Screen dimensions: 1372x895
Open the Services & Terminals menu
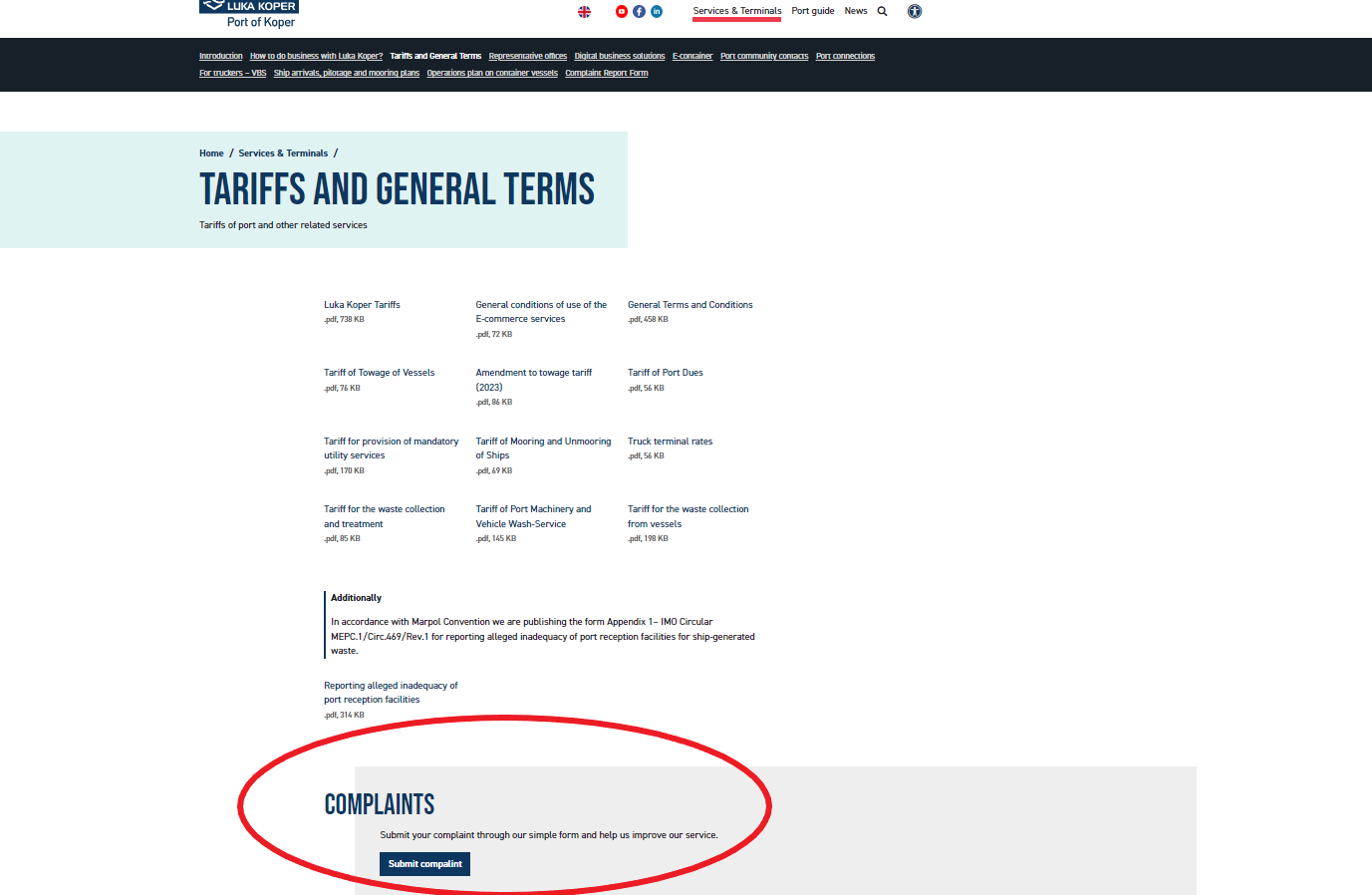(x=737, y=11)
